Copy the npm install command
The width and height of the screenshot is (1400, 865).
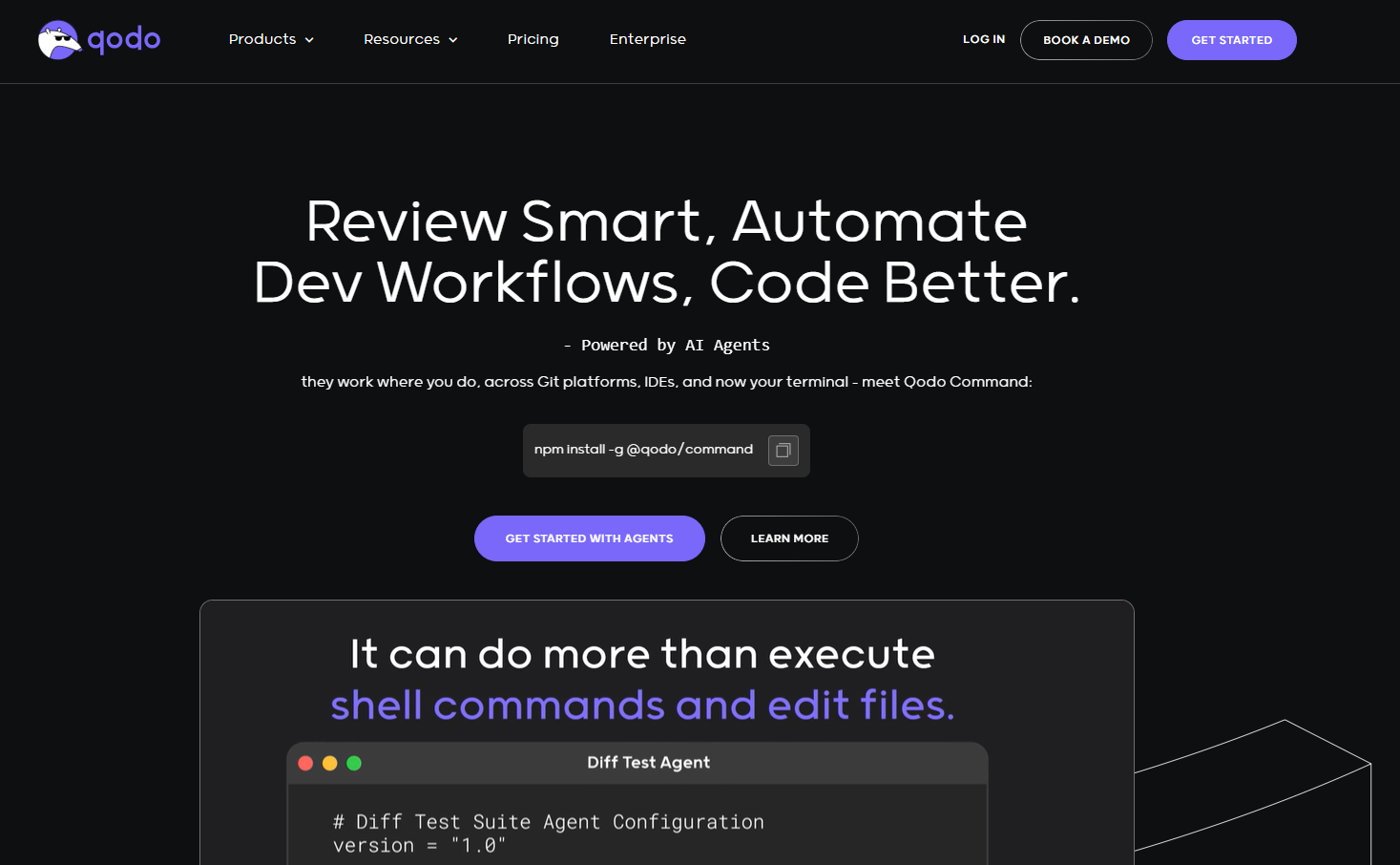(784, 451)
